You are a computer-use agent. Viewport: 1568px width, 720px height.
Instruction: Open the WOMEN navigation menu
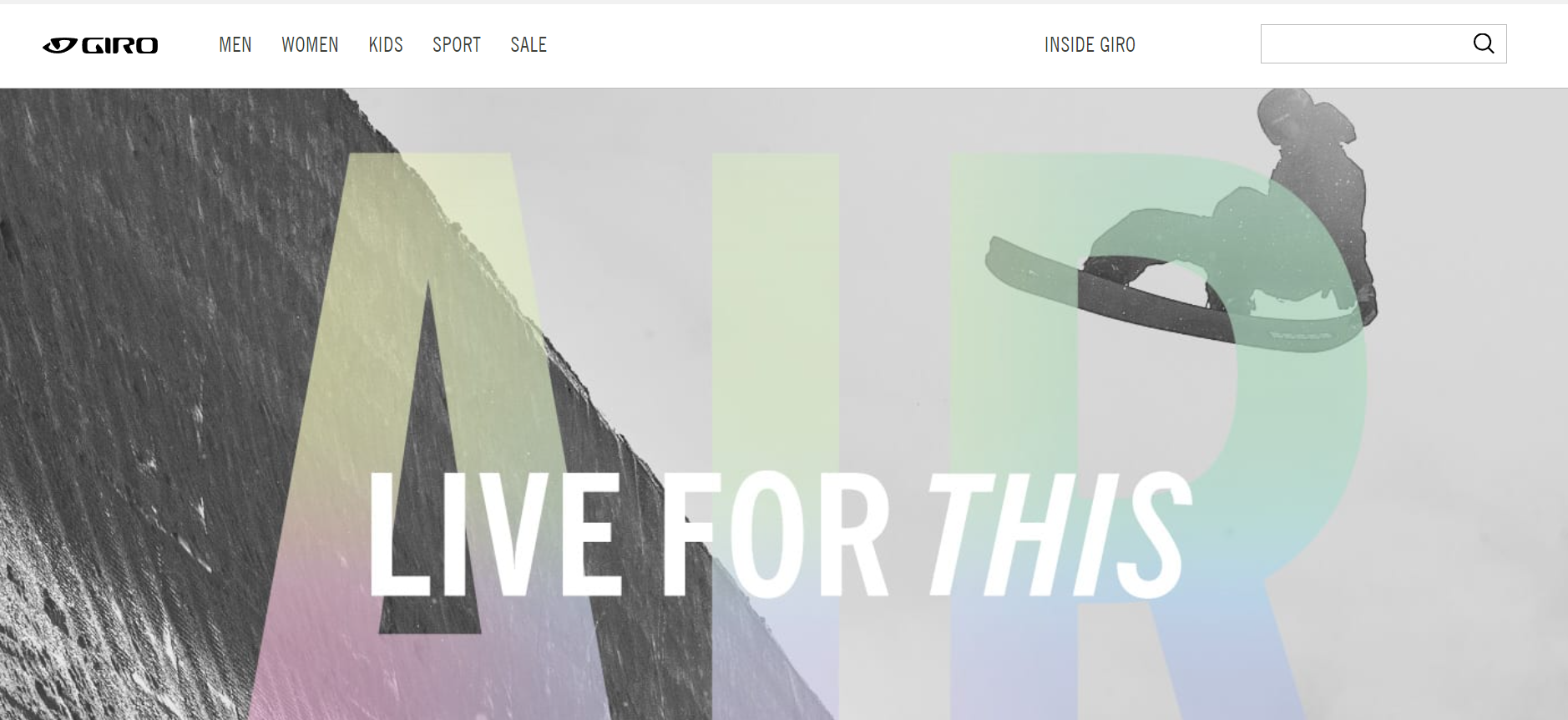pos(310,44)
